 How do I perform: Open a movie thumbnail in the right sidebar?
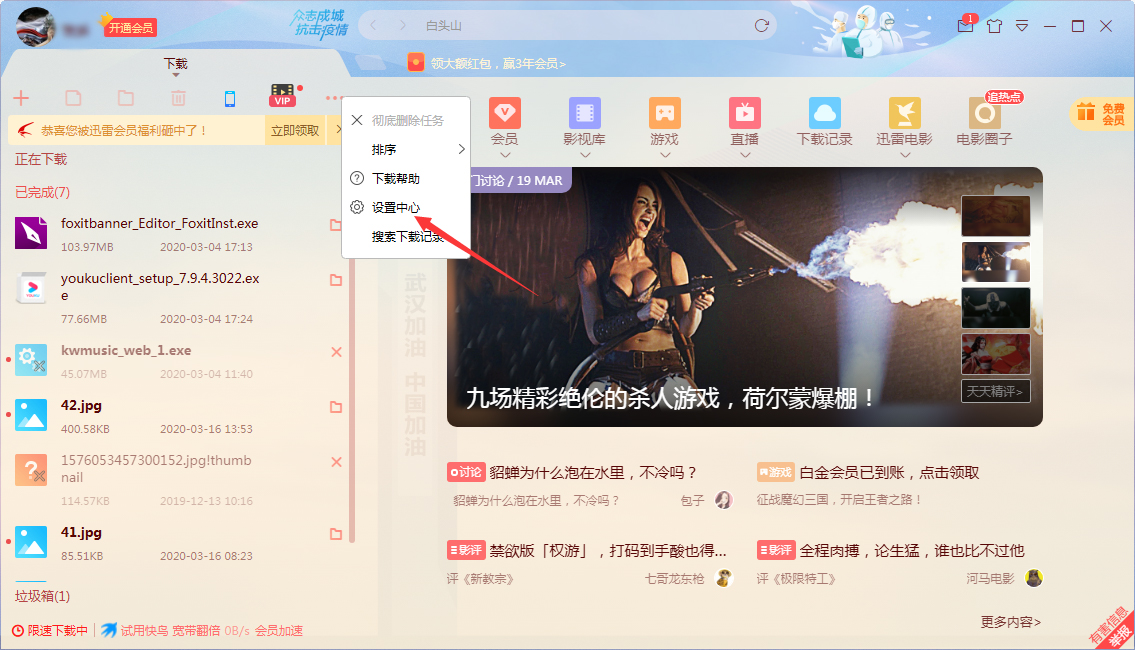[995, 216]
